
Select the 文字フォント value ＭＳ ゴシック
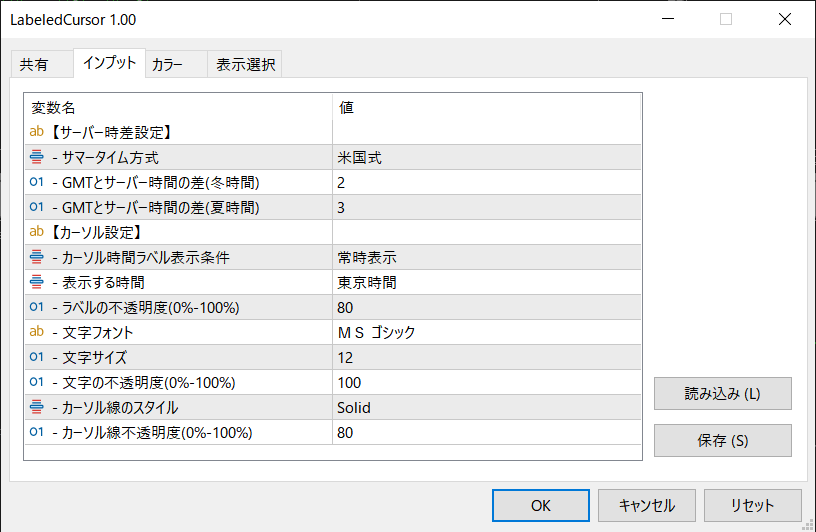pos(486,332)
